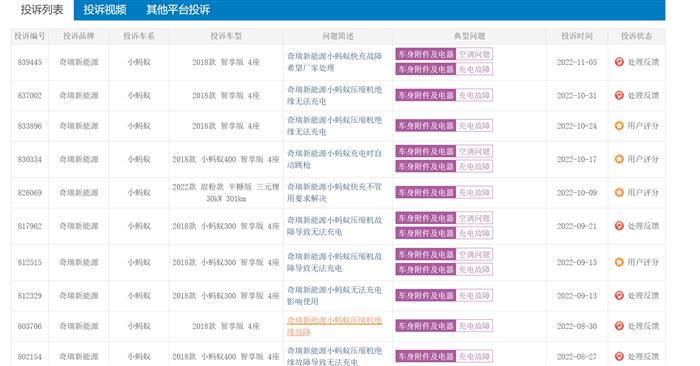This screenshot has width=700, height=366.
Task: Click status icon for complaint 837002
Action: [619, 95]
